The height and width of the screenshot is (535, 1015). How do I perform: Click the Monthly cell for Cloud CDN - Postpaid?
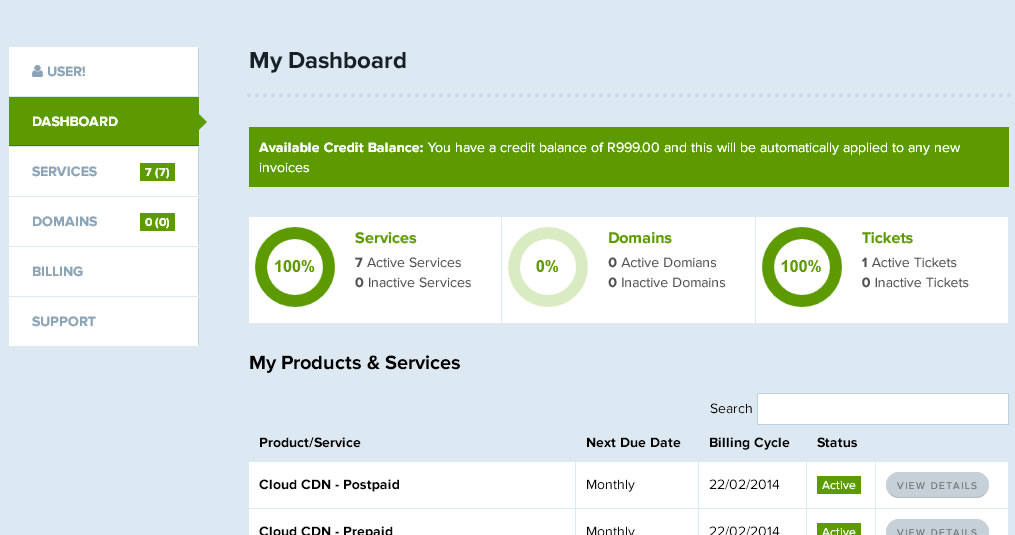610,484
